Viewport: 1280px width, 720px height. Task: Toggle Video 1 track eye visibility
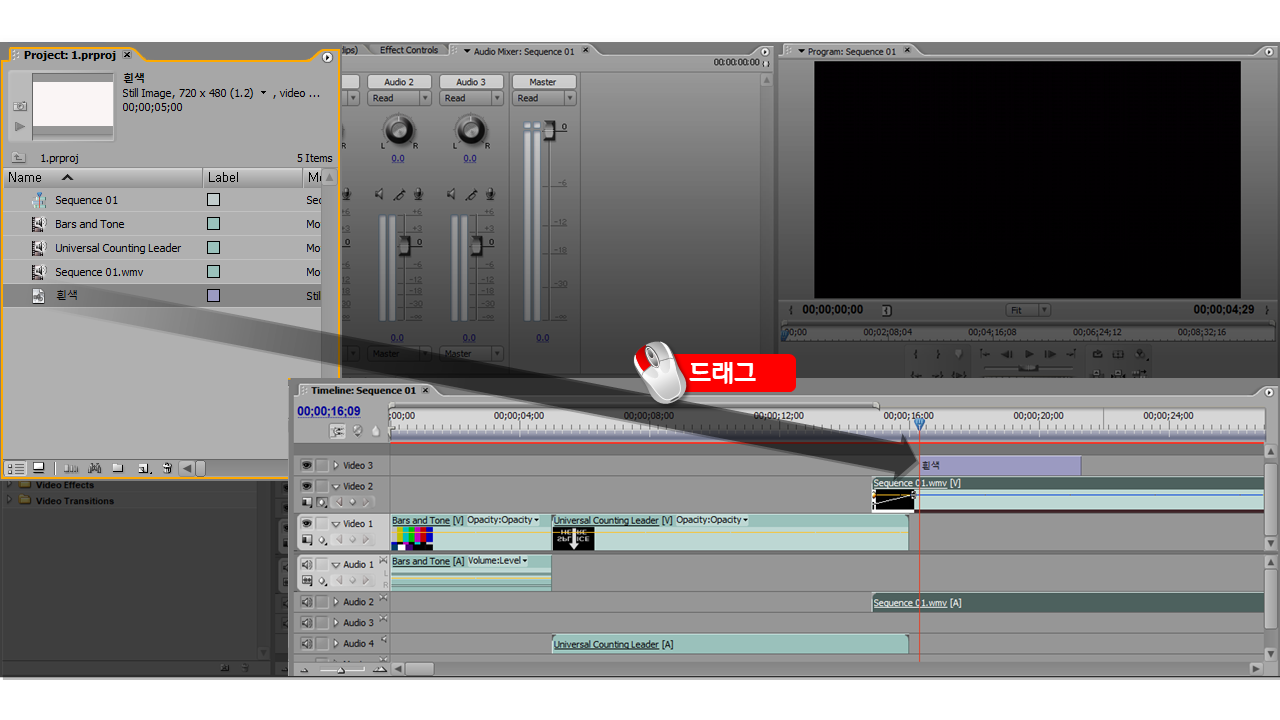point(307,523)
